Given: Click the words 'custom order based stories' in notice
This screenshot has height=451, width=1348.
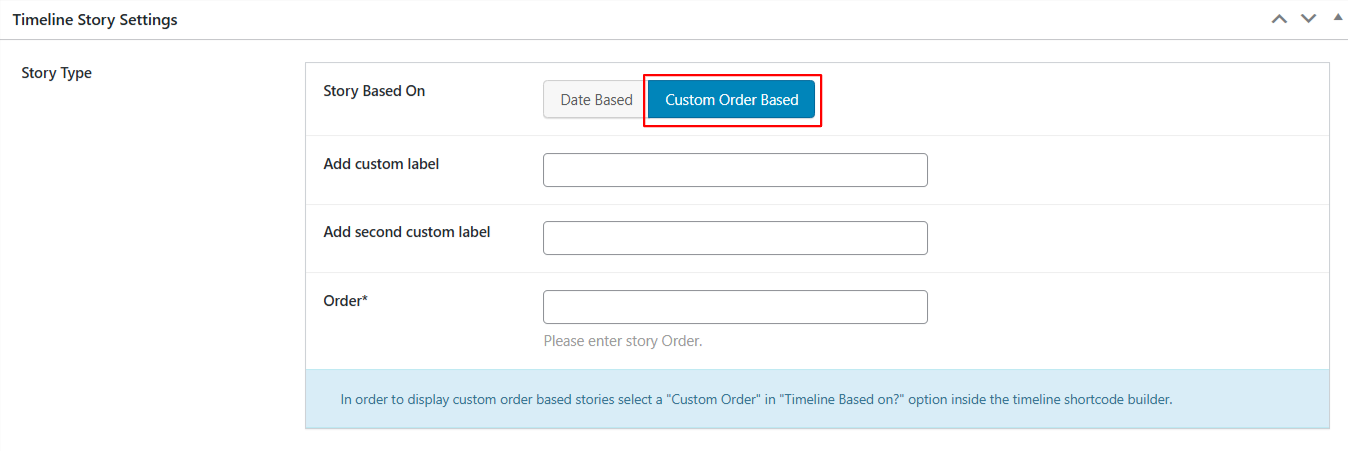Looking at the screenshot, I should click(533, 399).
